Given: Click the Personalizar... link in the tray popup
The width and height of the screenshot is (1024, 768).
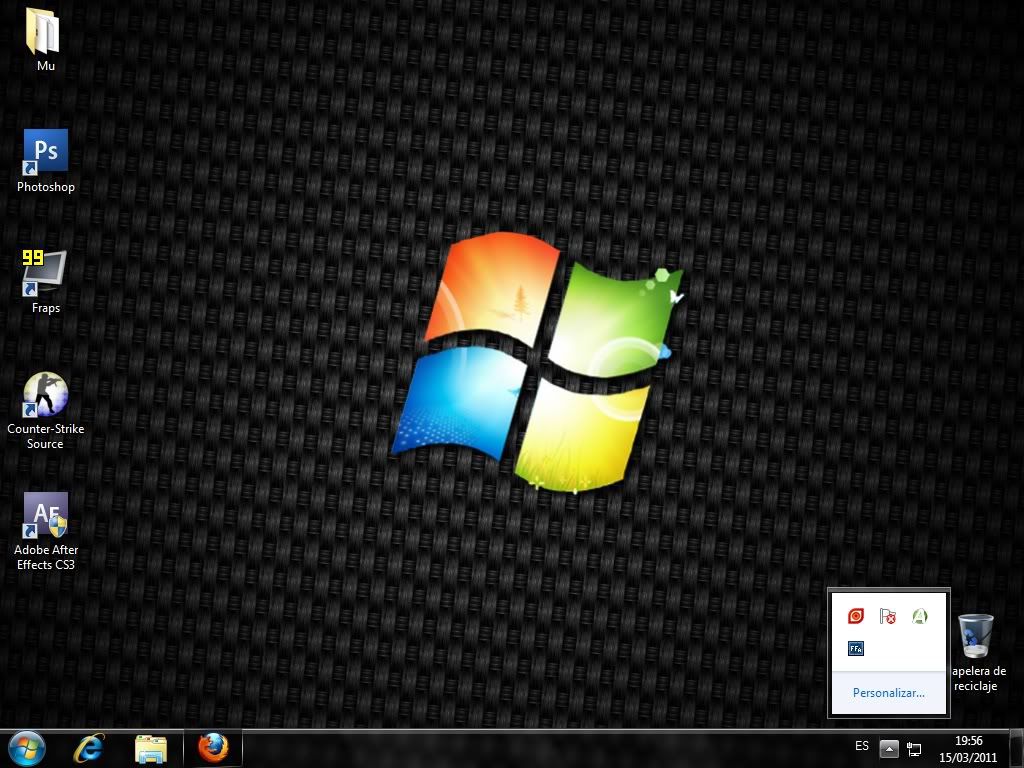Looking at the screenshot, I should point(888,693).
